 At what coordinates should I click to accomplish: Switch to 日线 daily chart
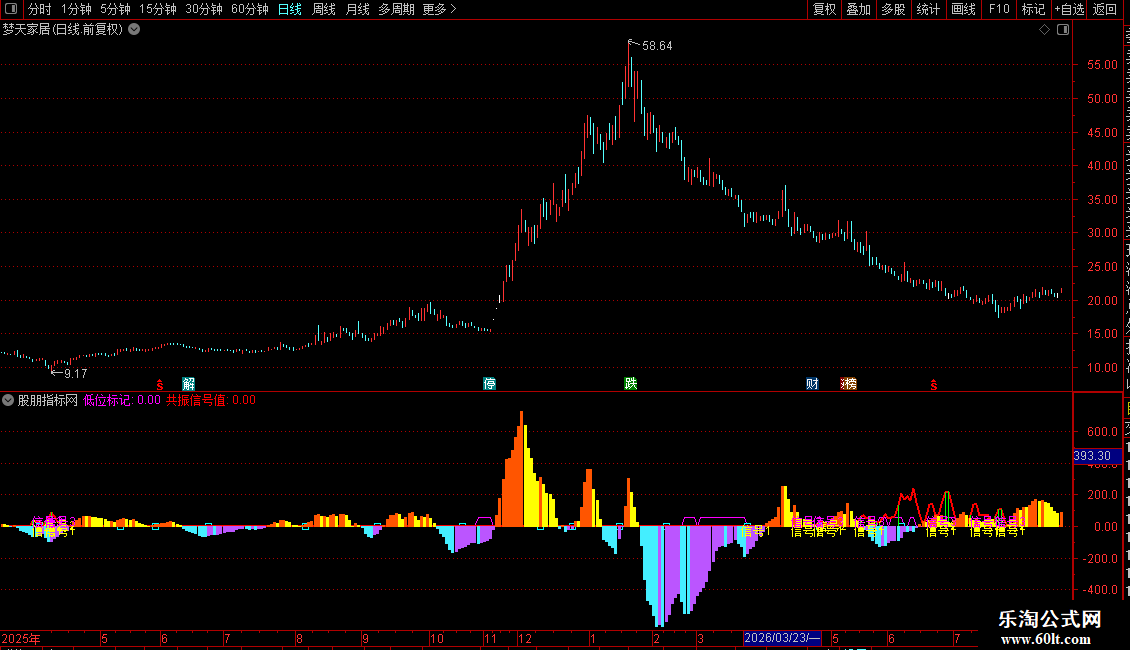click(290, 9)
